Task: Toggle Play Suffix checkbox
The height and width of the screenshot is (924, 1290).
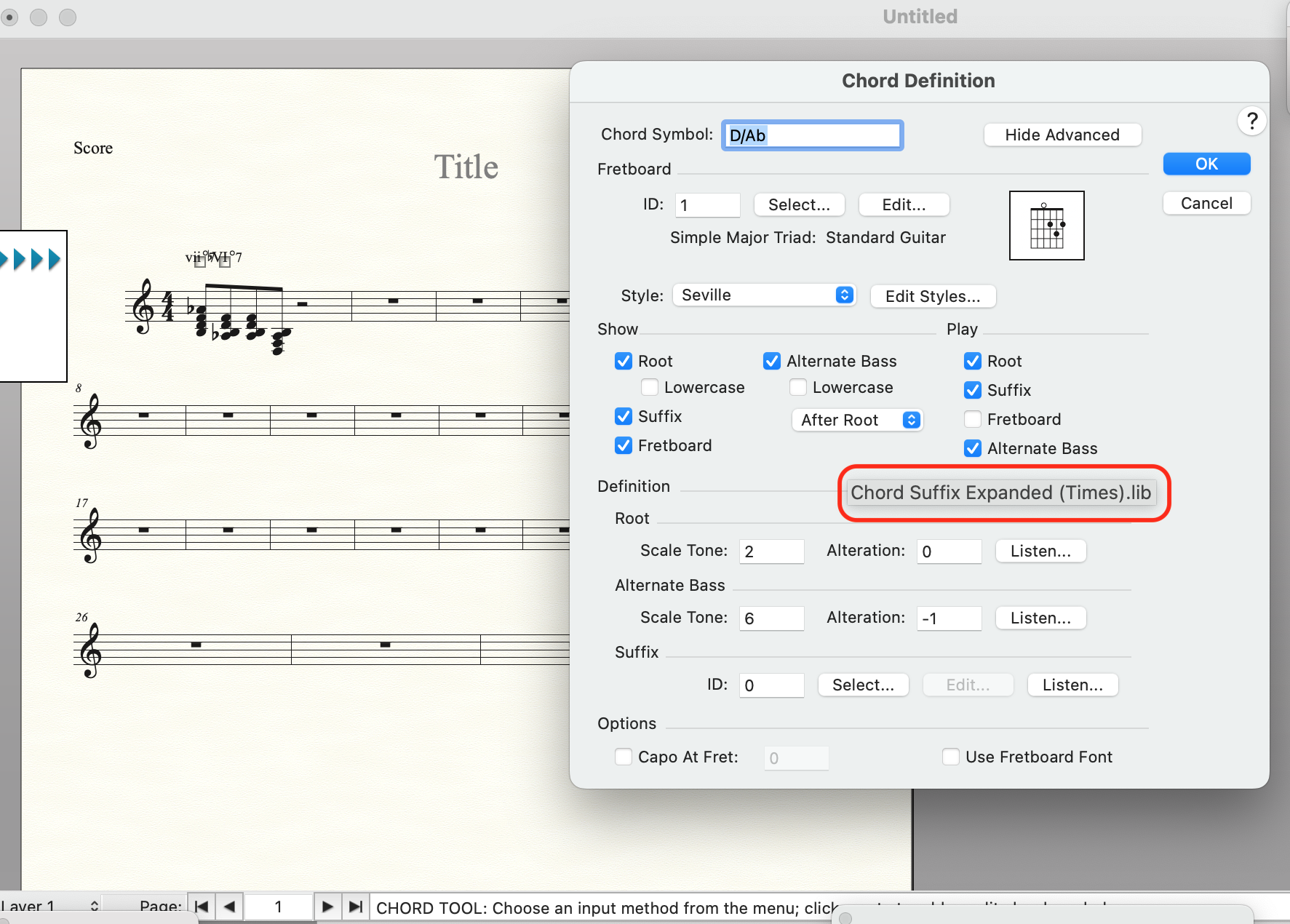Action: [973, 390]
